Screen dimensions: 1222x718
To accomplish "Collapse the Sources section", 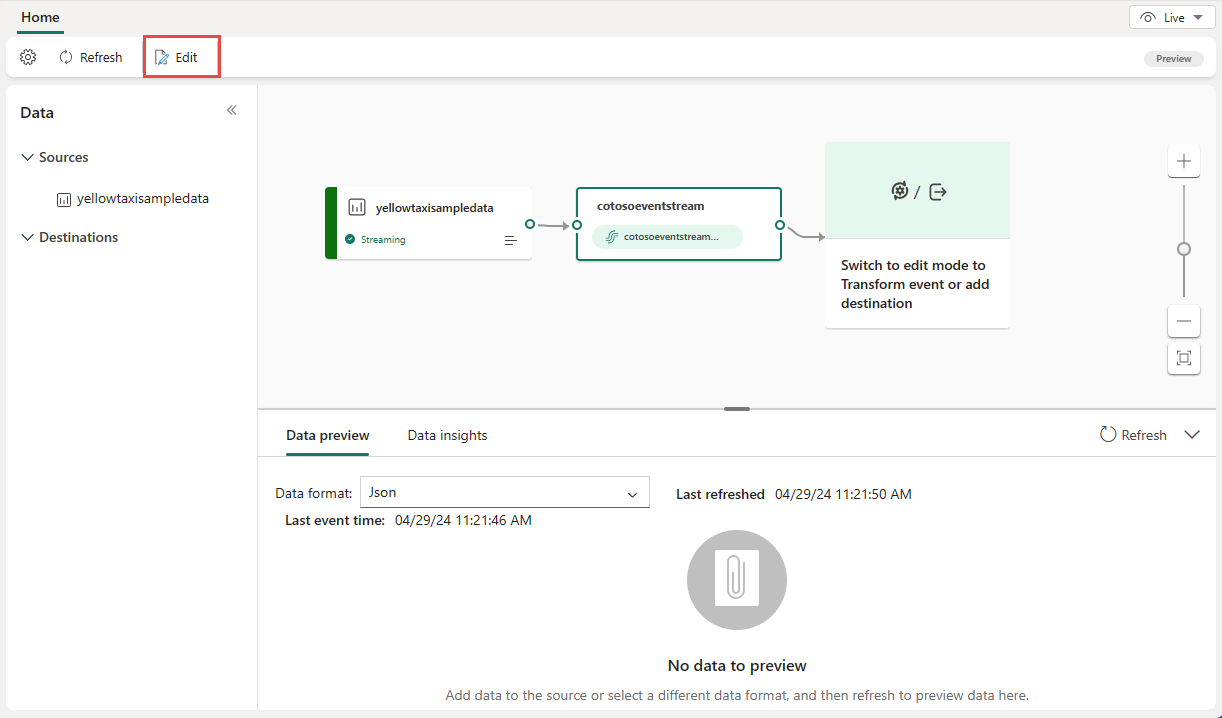I will pyautogui.click(x=27, y=157).
